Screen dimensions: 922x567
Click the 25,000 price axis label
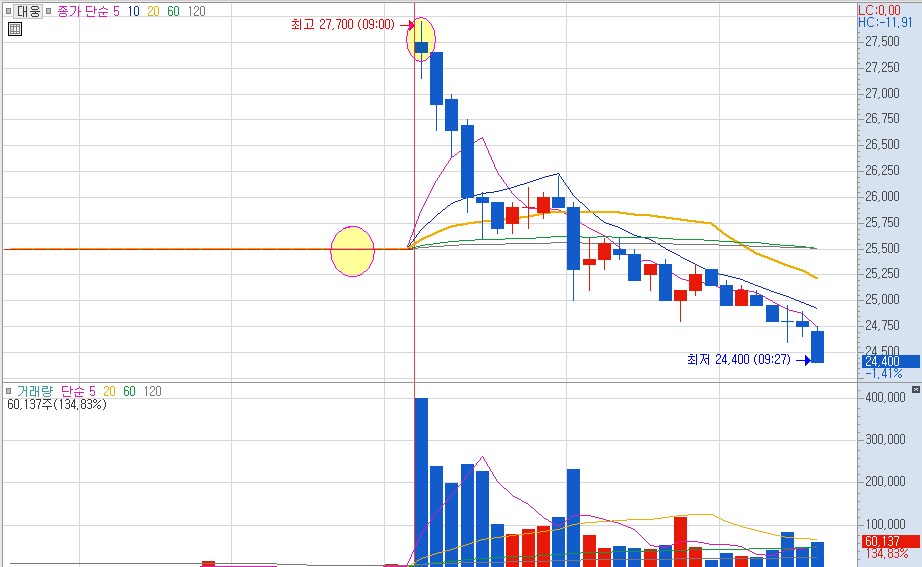882,300
